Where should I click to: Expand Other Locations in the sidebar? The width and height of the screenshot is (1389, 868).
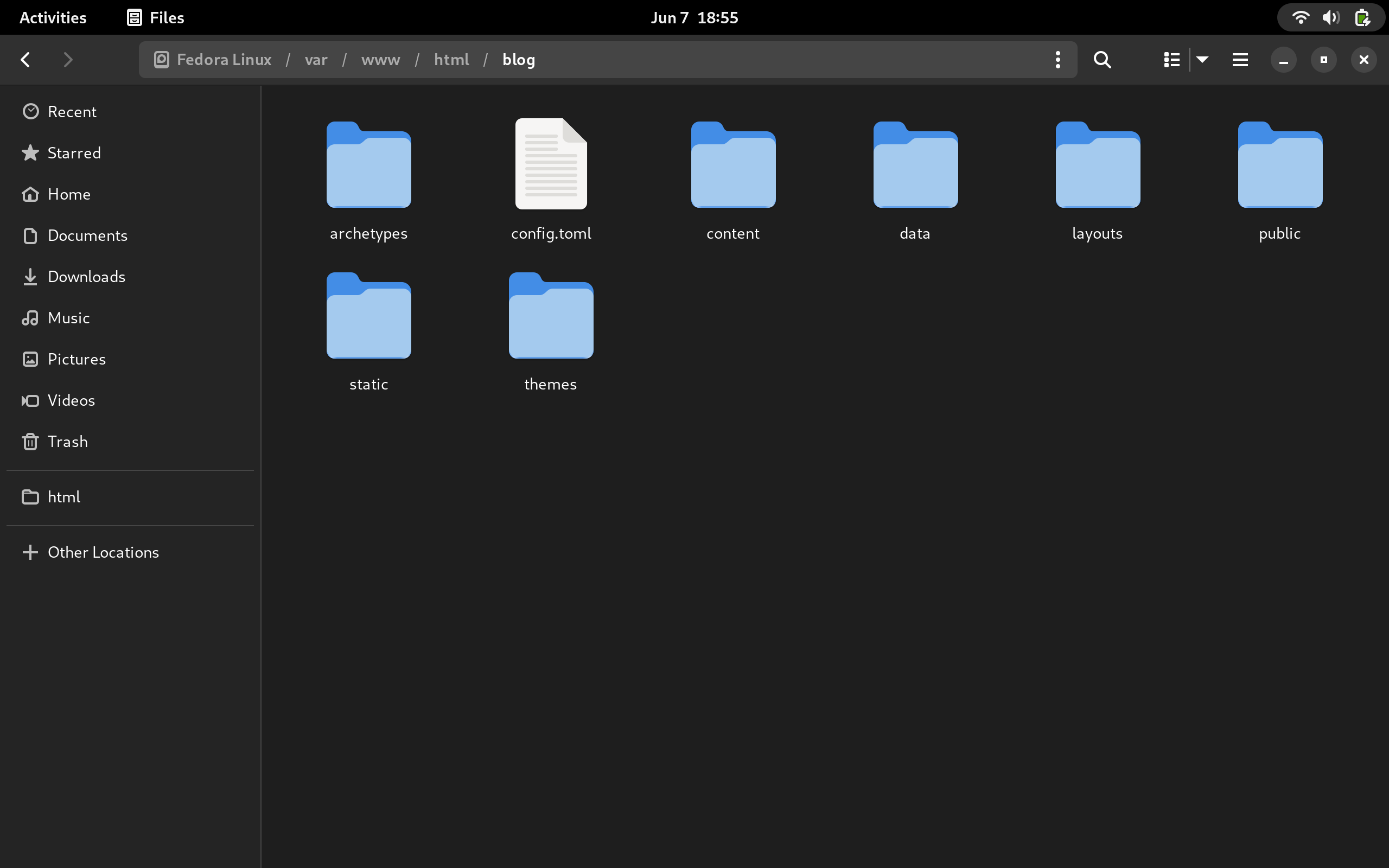(103, 552)
